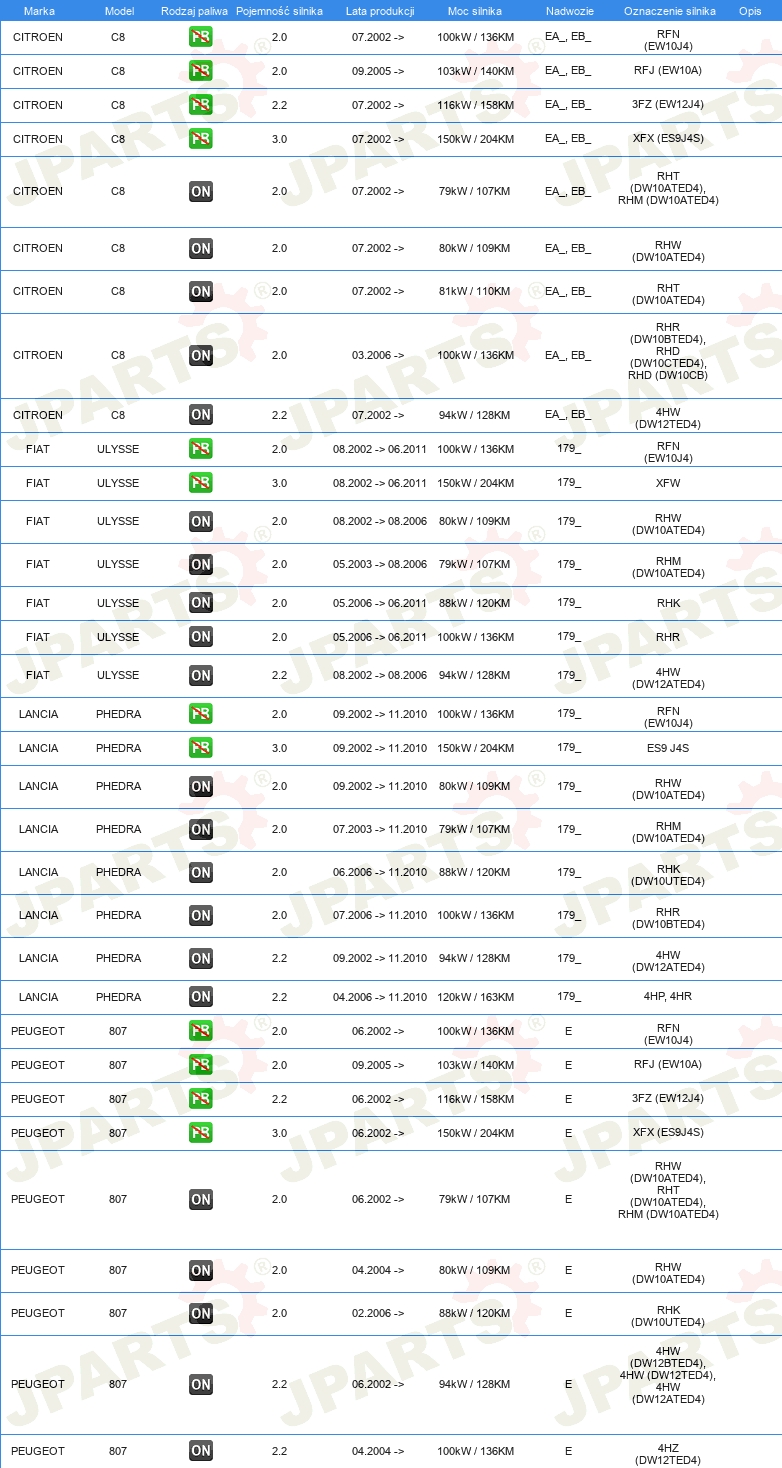Click petrol icon for Citroen C8 100kW RFN
This screenshot has width=782, height=1468.
(x=201, y=37)
